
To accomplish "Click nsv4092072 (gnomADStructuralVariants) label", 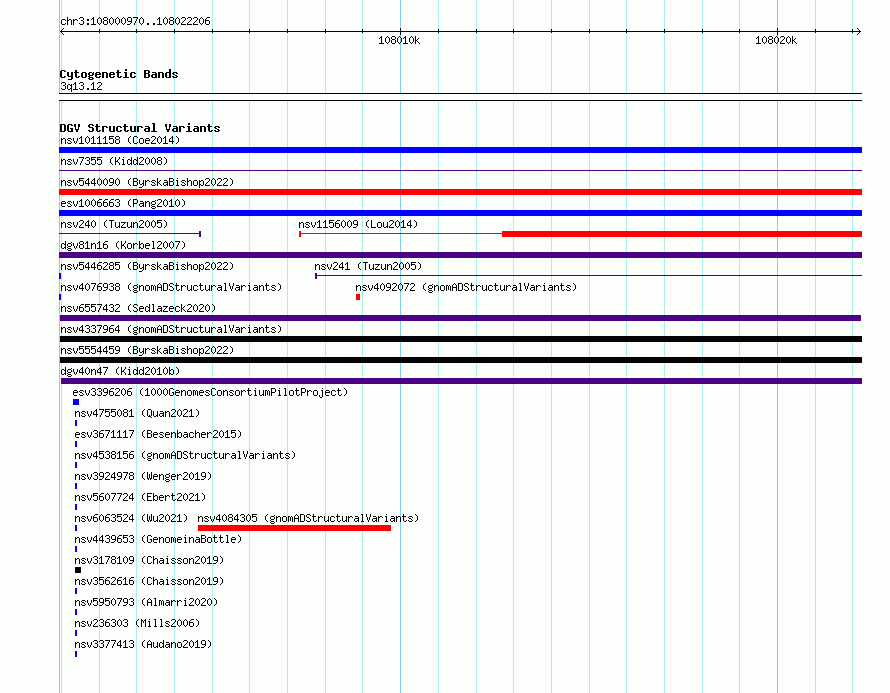I will pyautogui.click(x=466, y=287).
